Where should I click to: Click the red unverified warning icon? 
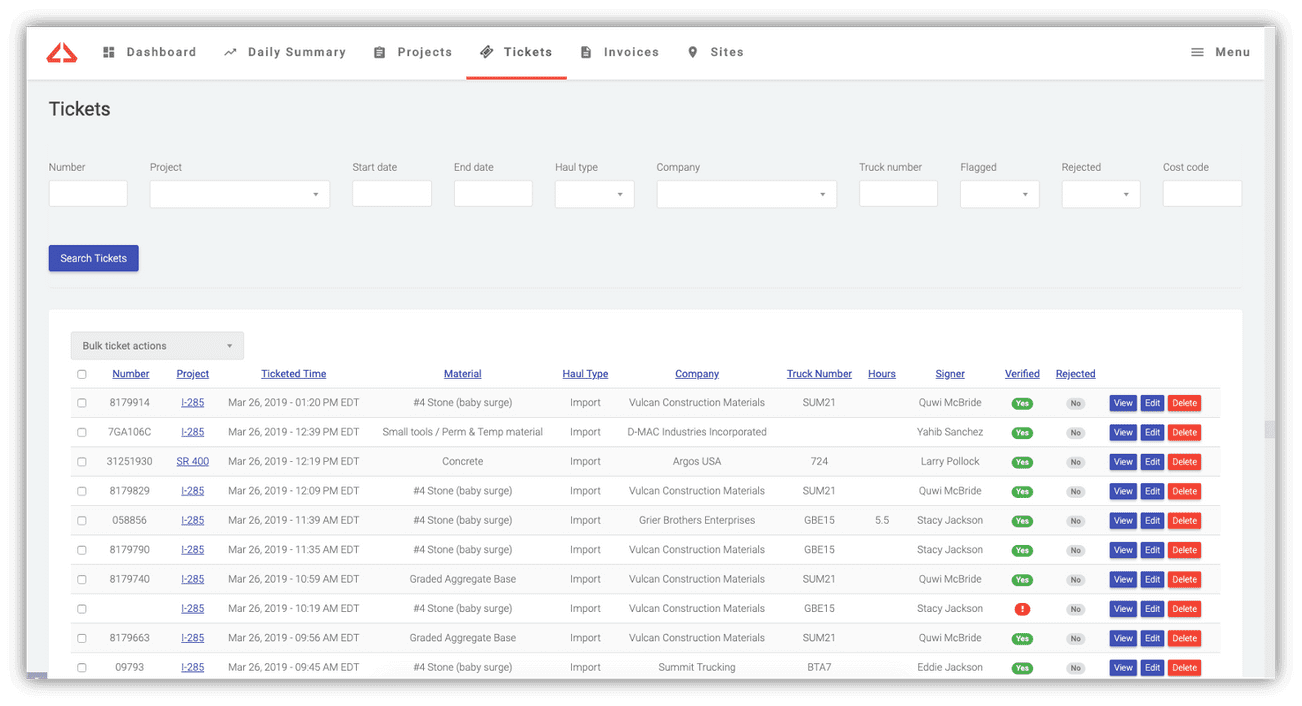tap(1021, 609)
